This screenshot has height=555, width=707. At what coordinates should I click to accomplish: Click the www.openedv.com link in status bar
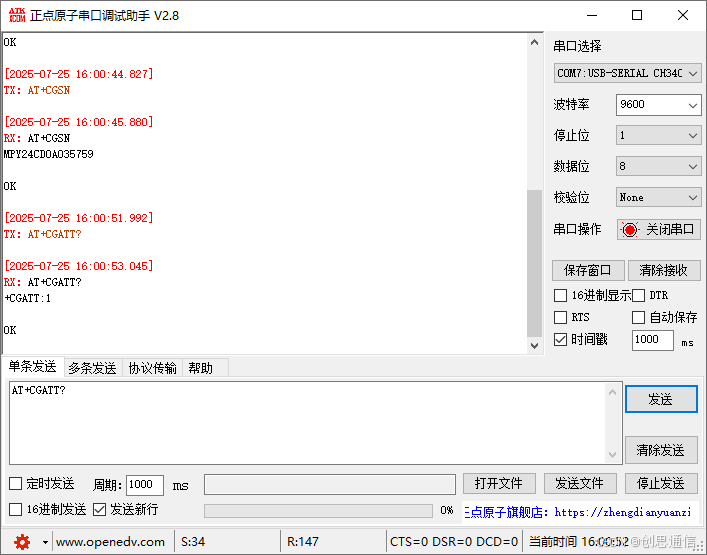pyautogui.click(x=110, y=542)
